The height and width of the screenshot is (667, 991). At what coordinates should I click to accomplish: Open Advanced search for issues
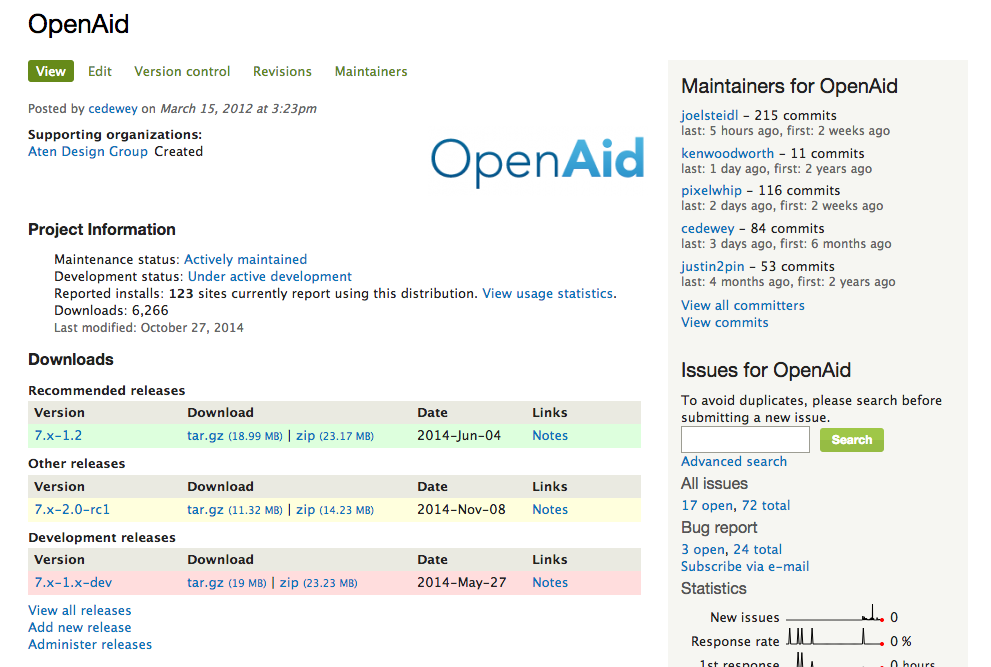tap(734, 462)
